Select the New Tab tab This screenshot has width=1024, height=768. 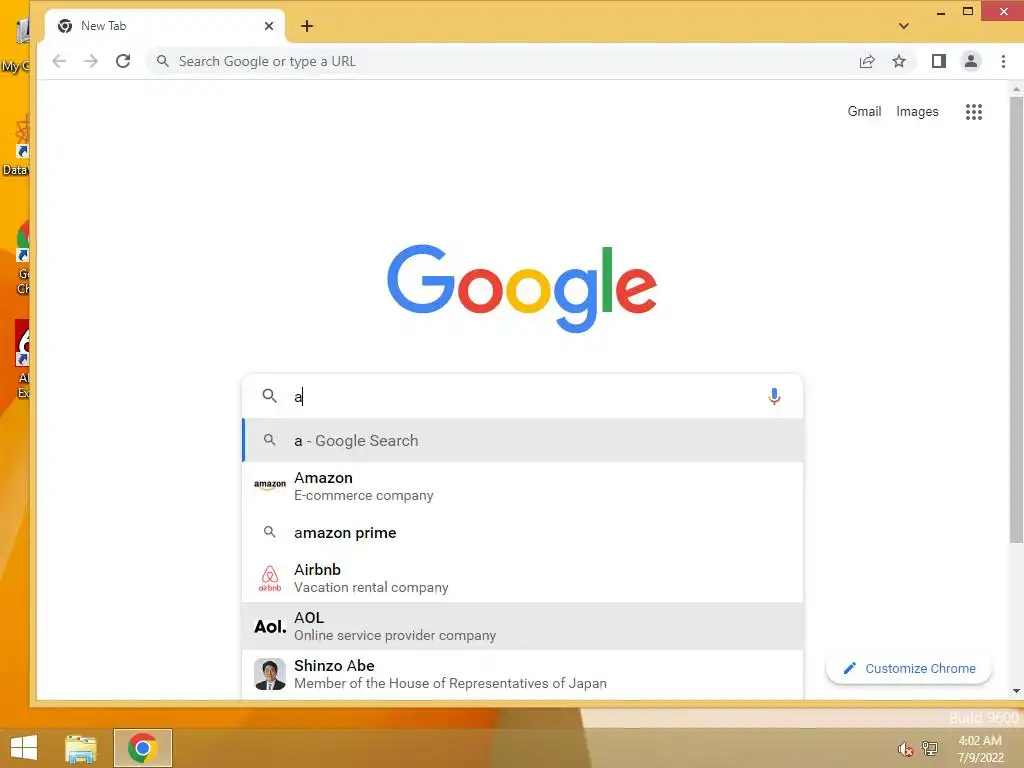pyautogui.click(x=165, y=26)
